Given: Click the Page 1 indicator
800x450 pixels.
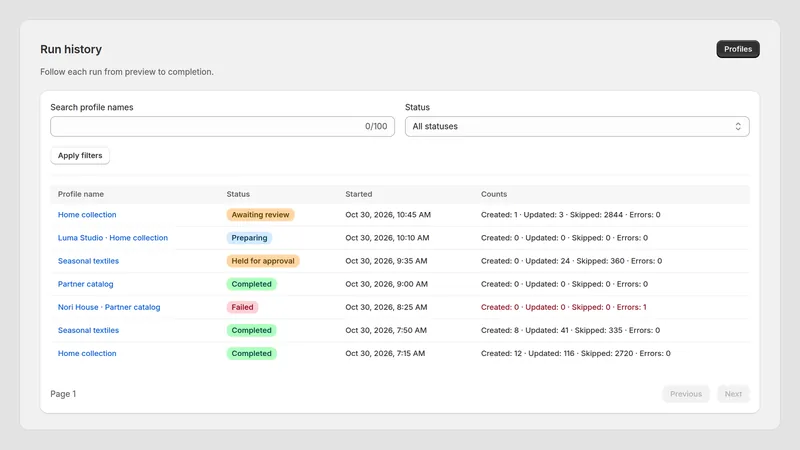Looking at the screenshot, I should (x=63, y=394).
